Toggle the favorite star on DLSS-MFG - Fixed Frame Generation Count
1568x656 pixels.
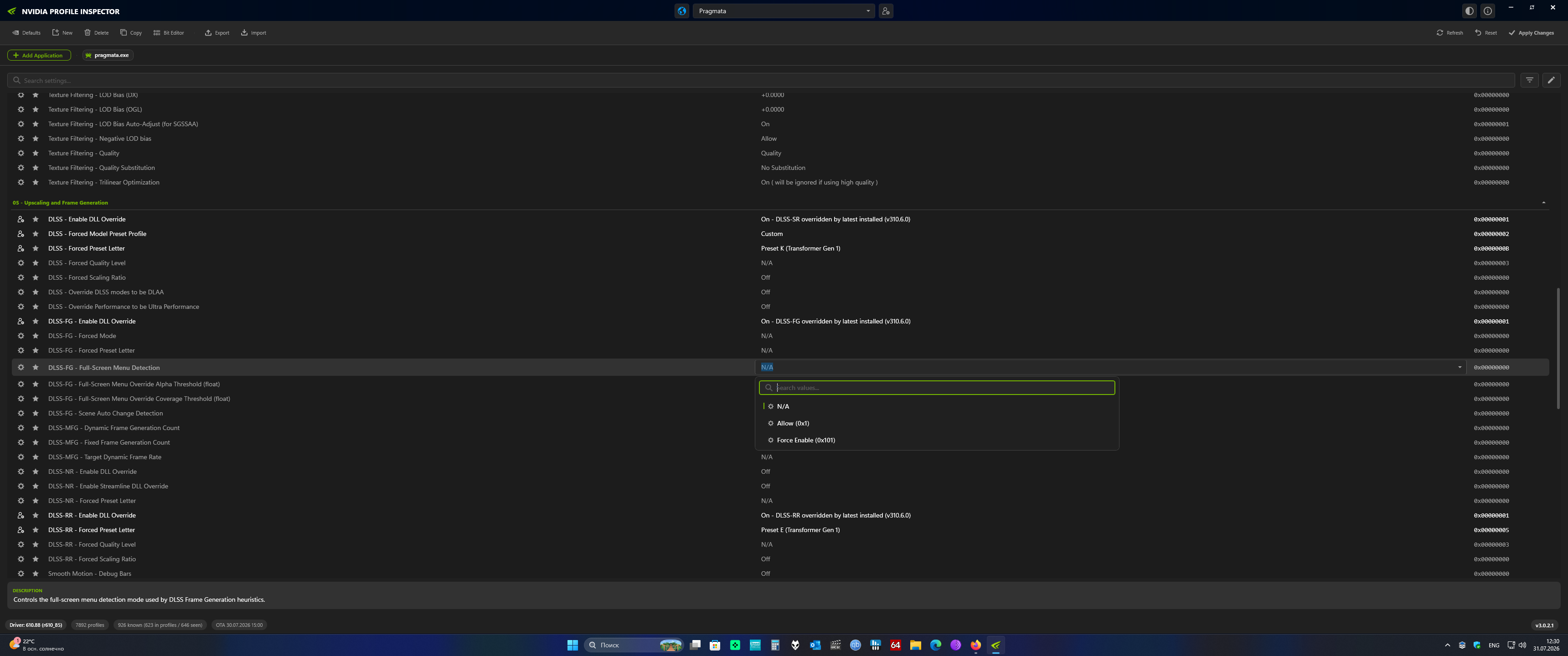point(35,442)
